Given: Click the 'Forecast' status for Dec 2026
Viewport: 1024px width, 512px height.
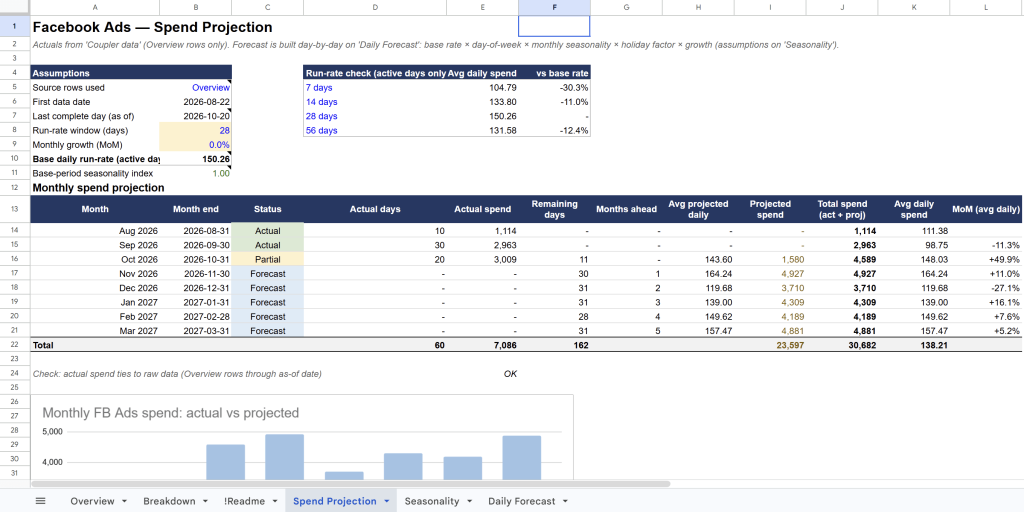Looking at the screenshot, I should point(268,288).
